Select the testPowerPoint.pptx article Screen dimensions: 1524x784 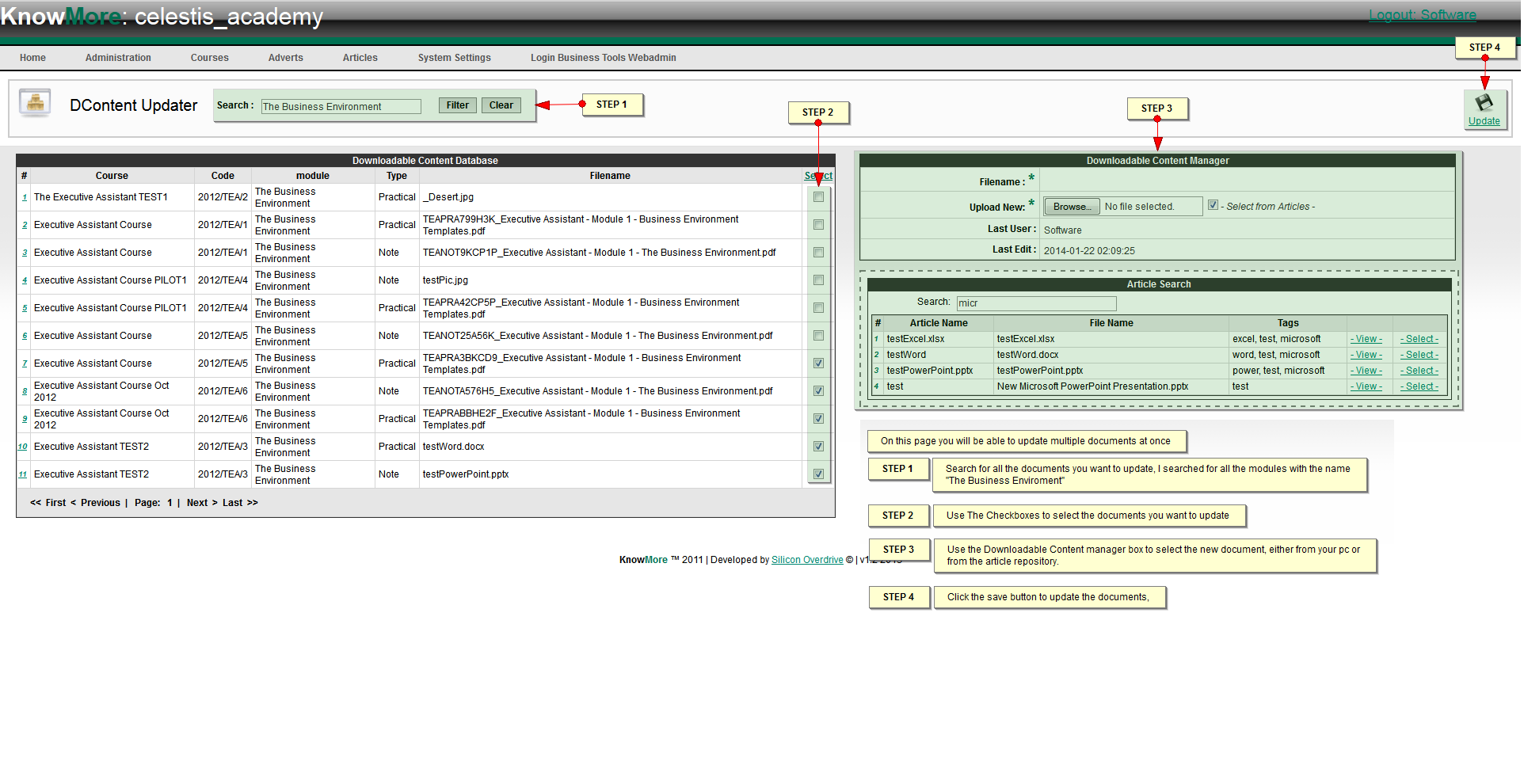pos(1419,371)
